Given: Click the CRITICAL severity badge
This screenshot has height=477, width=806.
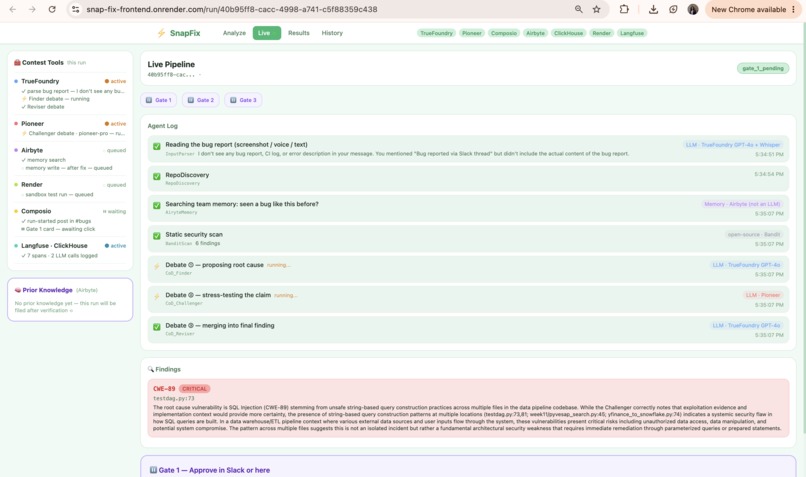Looking at the screenshot, I should (x=194, y=389).
